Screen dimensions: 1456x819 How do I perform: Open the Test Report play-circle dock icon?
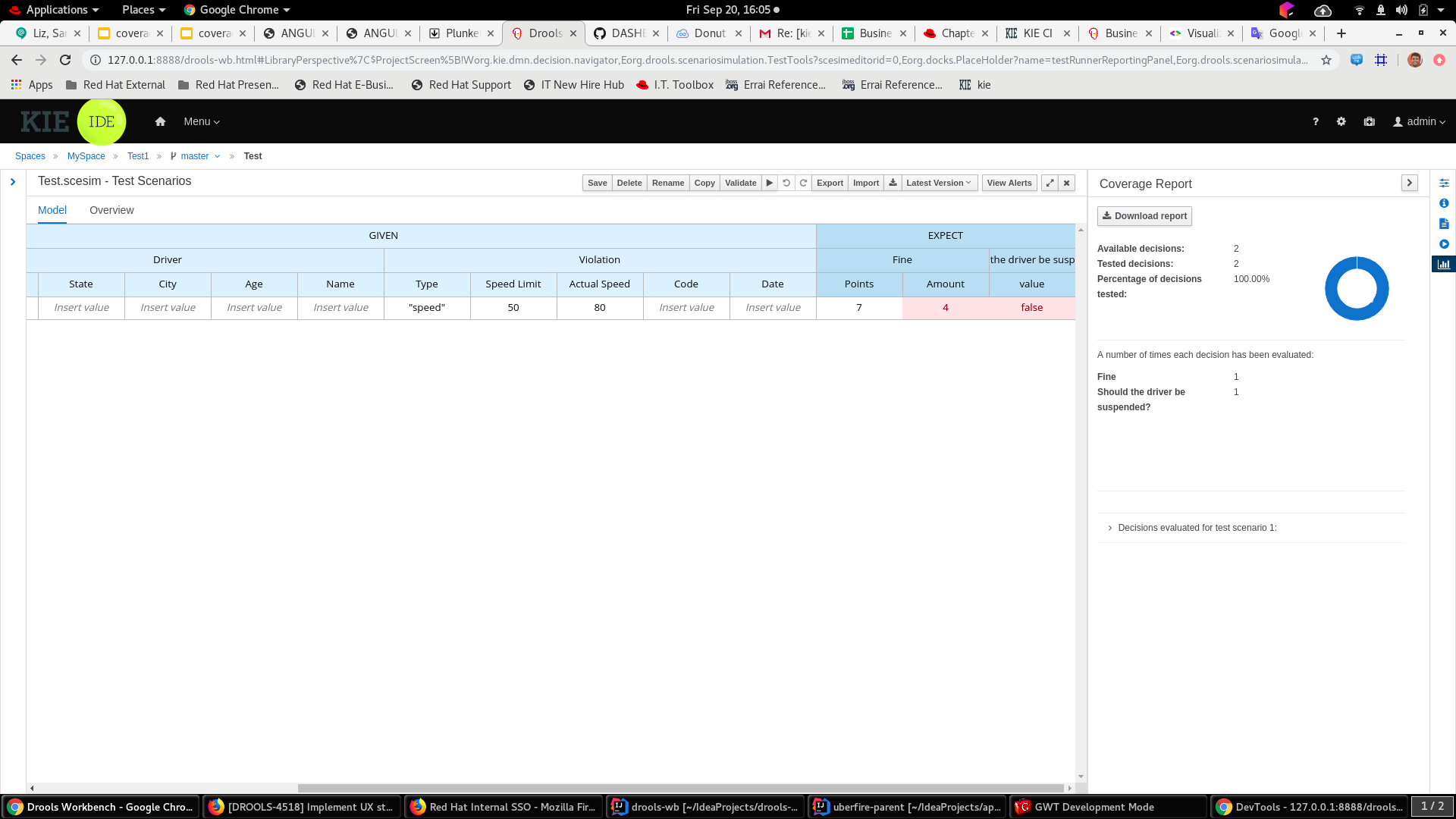click(1444, 244)
